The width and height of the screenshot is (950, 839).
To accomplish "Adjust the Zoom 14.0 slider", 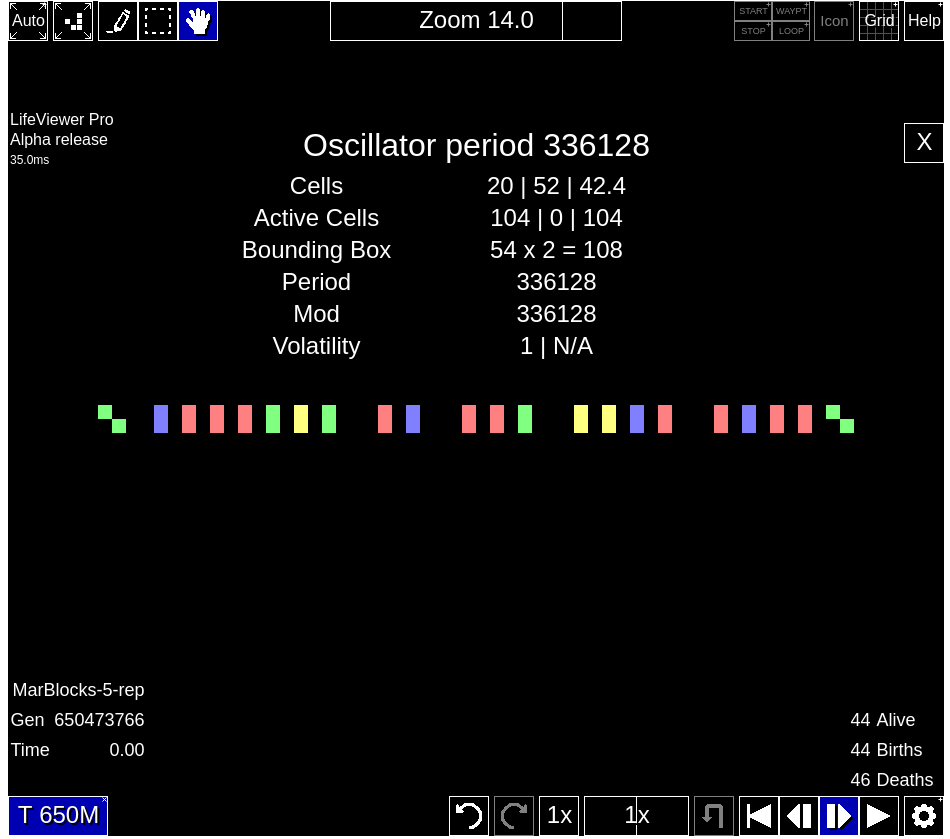I will click(476, 21).
